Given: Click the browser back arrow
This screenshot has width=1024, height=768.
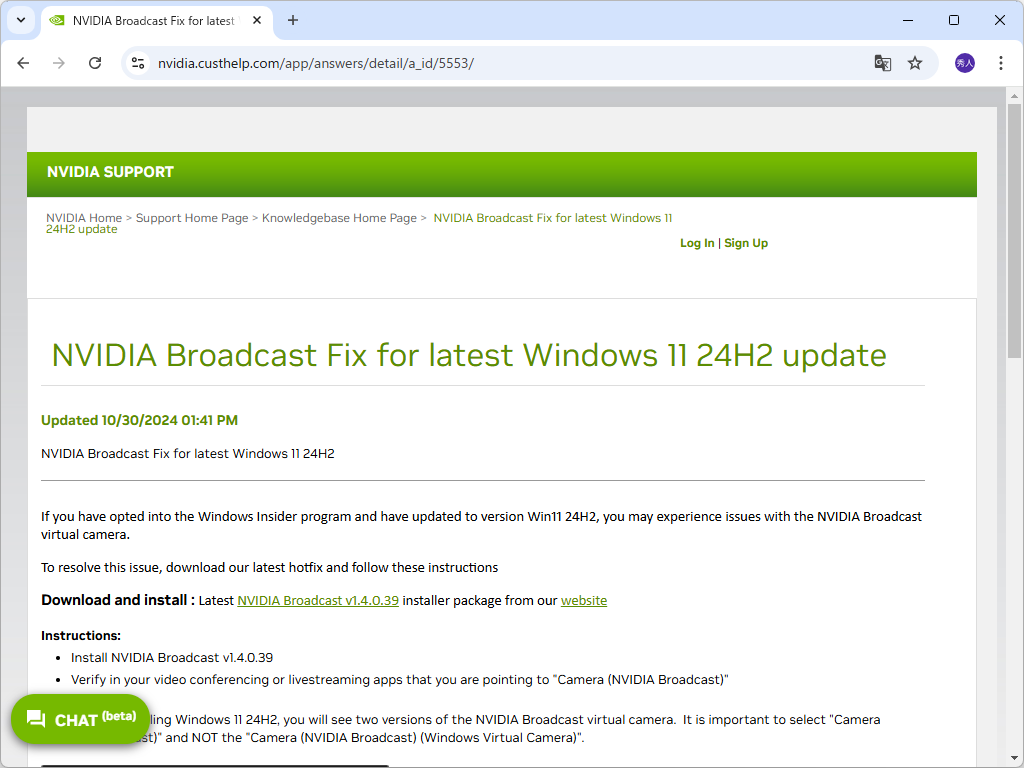Looking at the screenshot, I should [x=24, y=63].
